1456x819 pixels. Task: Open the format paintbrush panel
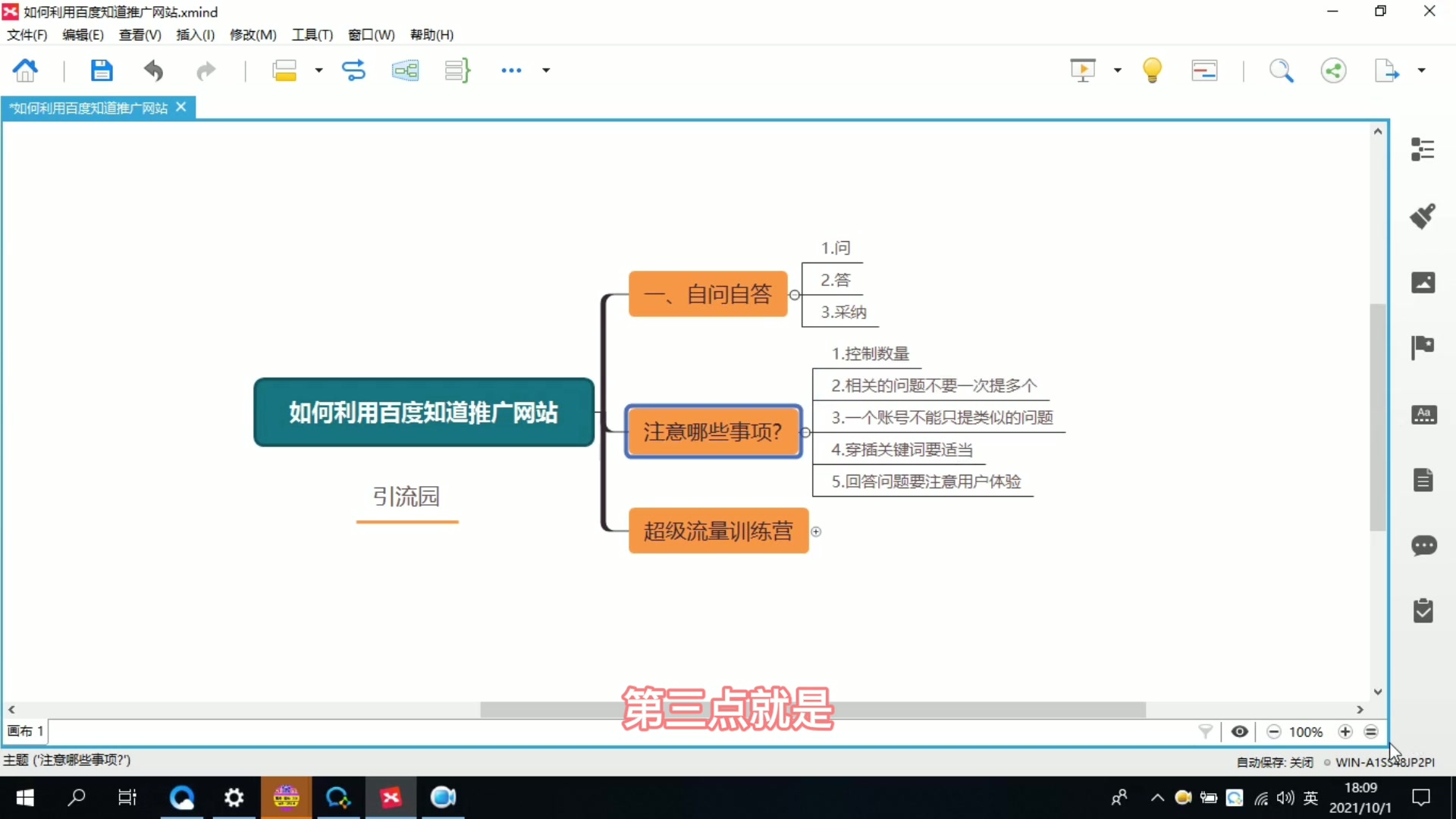[1423, 216]
